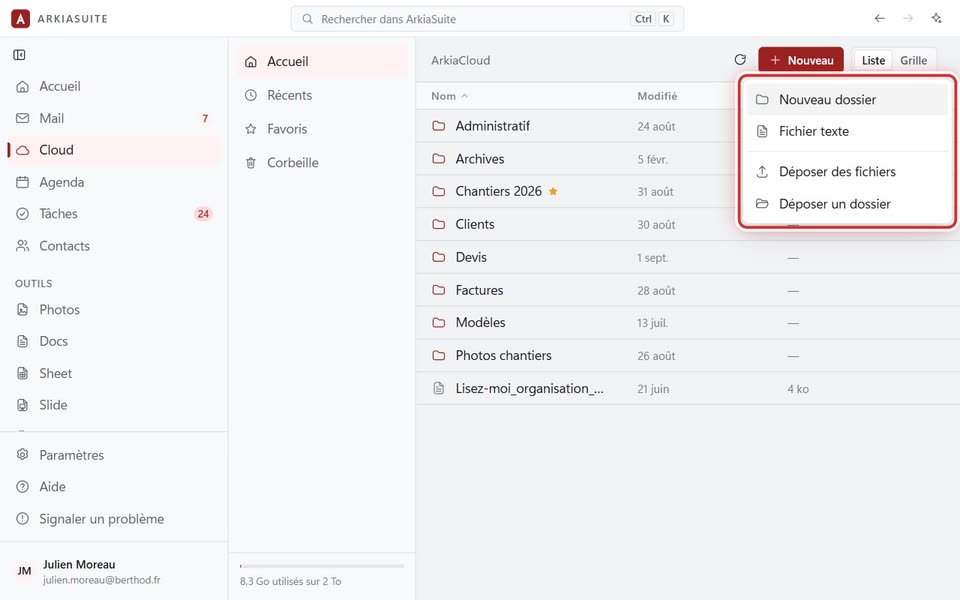This screenshot has height=600, width=960.
Task: Open the Factures folder
Action: tap(479, 290)
